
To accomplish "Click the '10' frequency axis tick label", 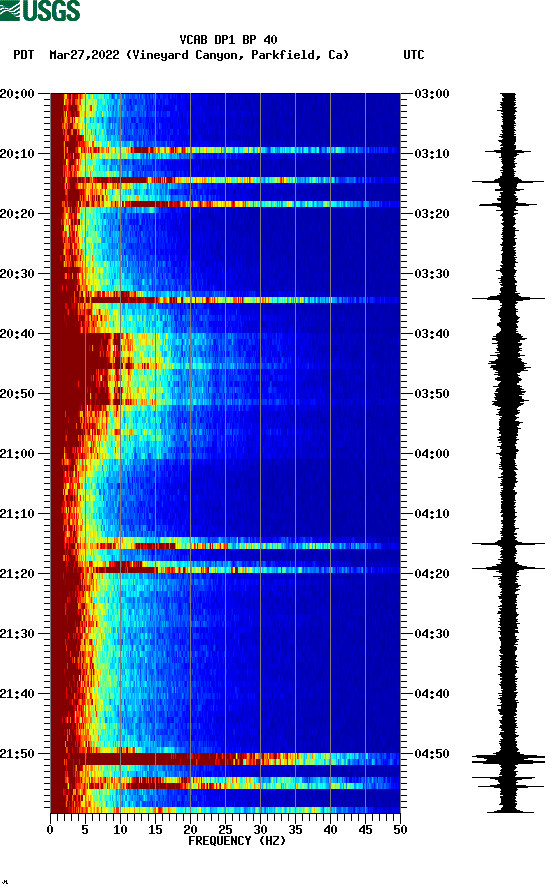I will [x=120, y=830].
